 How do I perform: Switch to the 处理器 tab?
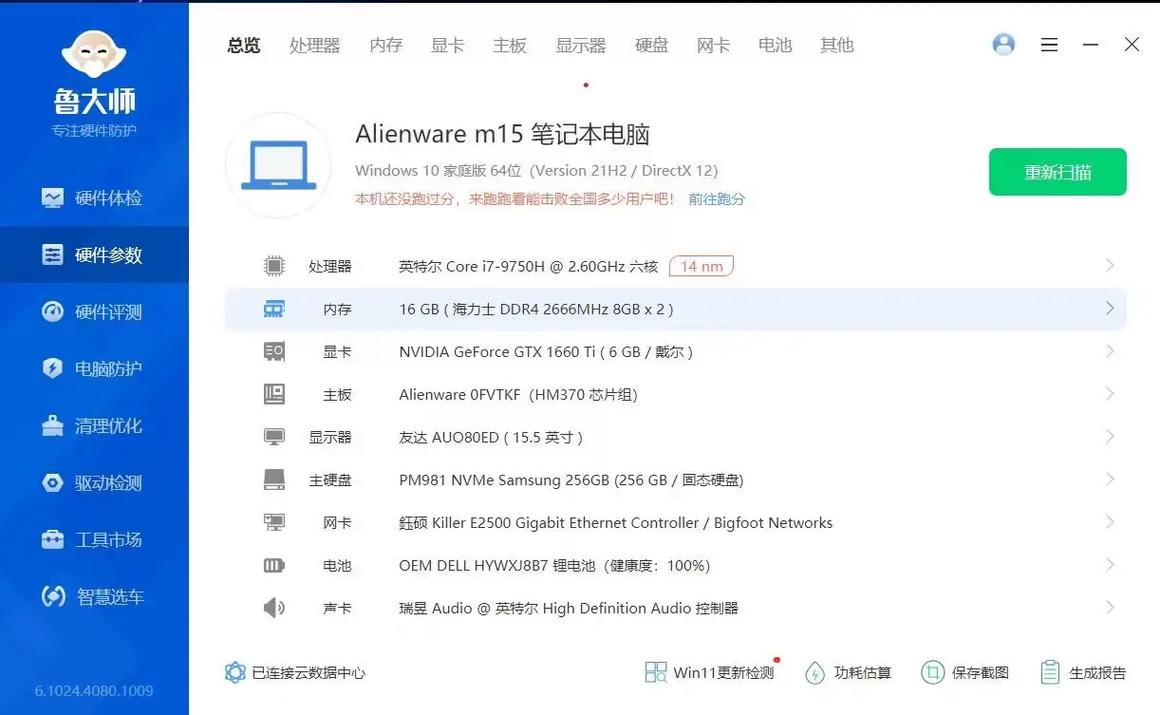[314, 45]
